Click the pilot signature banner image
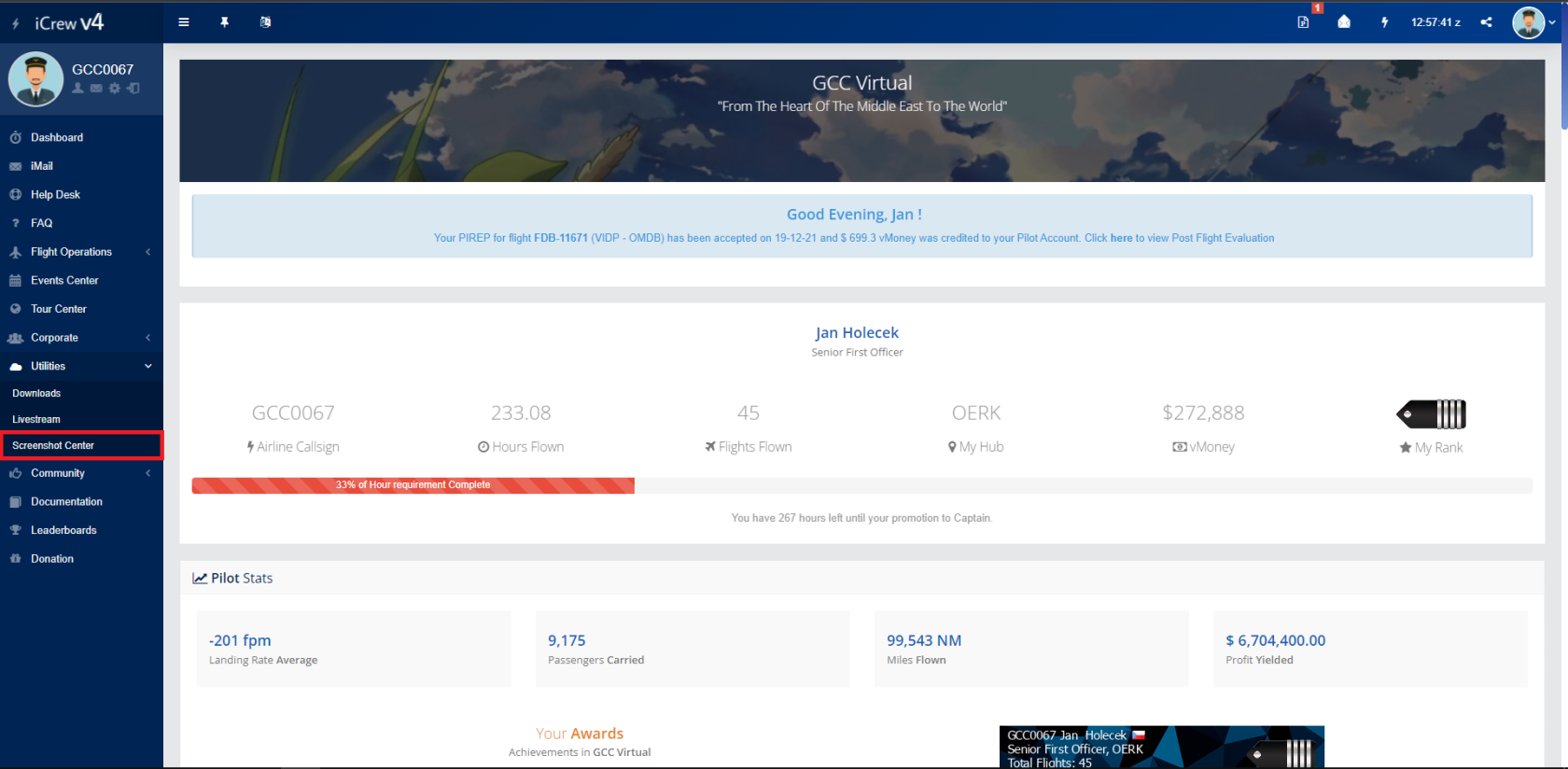 coord(1162,748)
